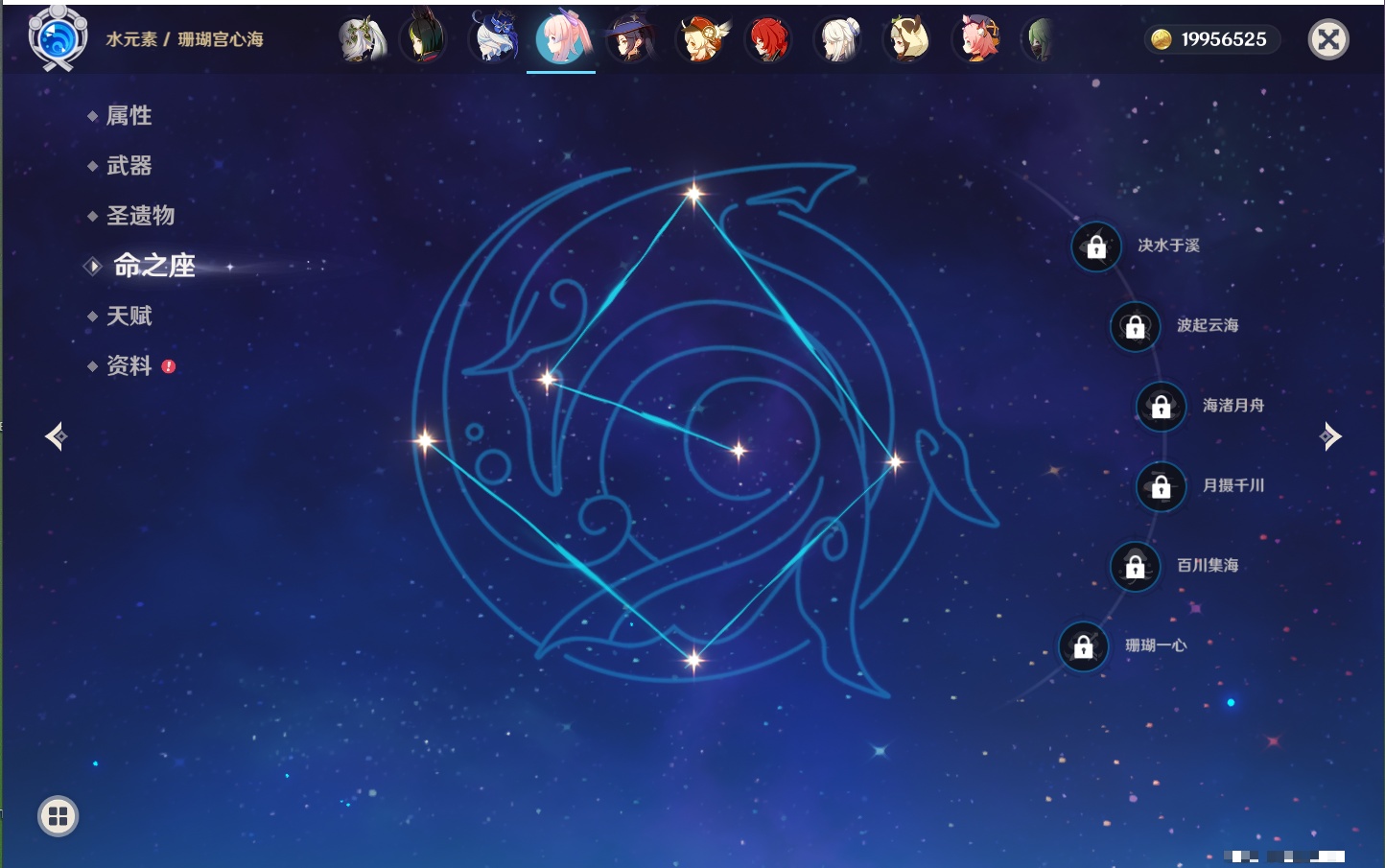Screen dimensions: 1385x868
Task: Select Mona's avatar with the purple witch hat
Action: point(631,38)
